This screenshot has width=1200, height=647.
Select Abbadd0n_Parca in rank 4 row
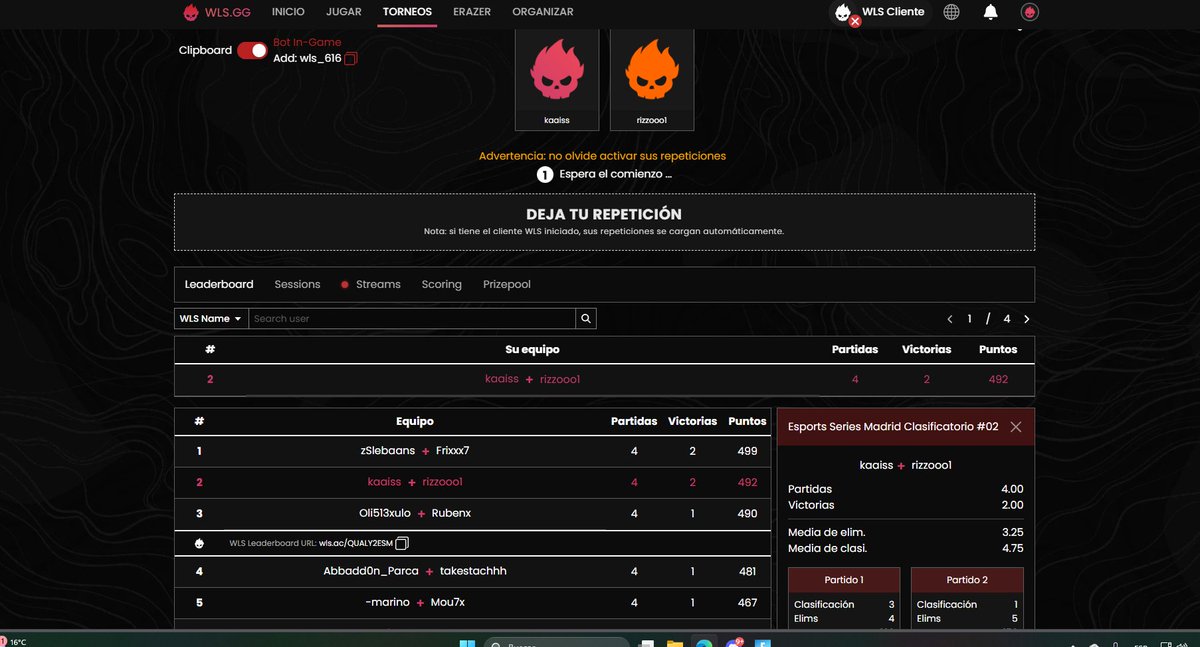pos(371,571)
